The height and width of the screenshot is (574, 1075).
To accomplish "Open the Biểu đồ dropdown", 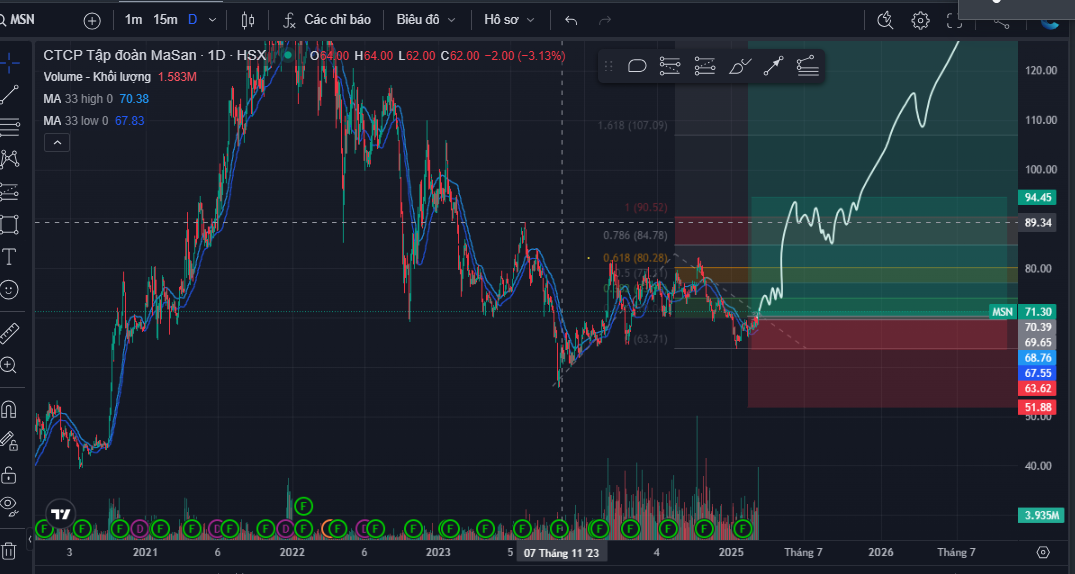I will (x=426, y=20).
